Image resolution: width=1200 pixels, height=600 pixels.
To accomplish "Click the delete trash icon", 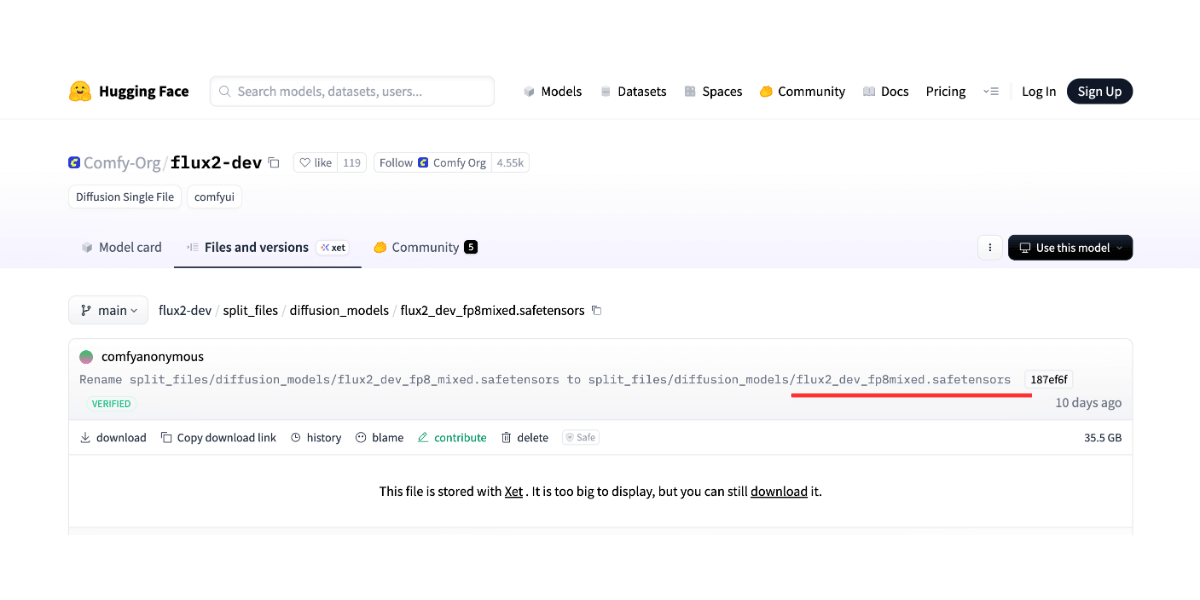I will pyautogui.click(x=506, y=438).
